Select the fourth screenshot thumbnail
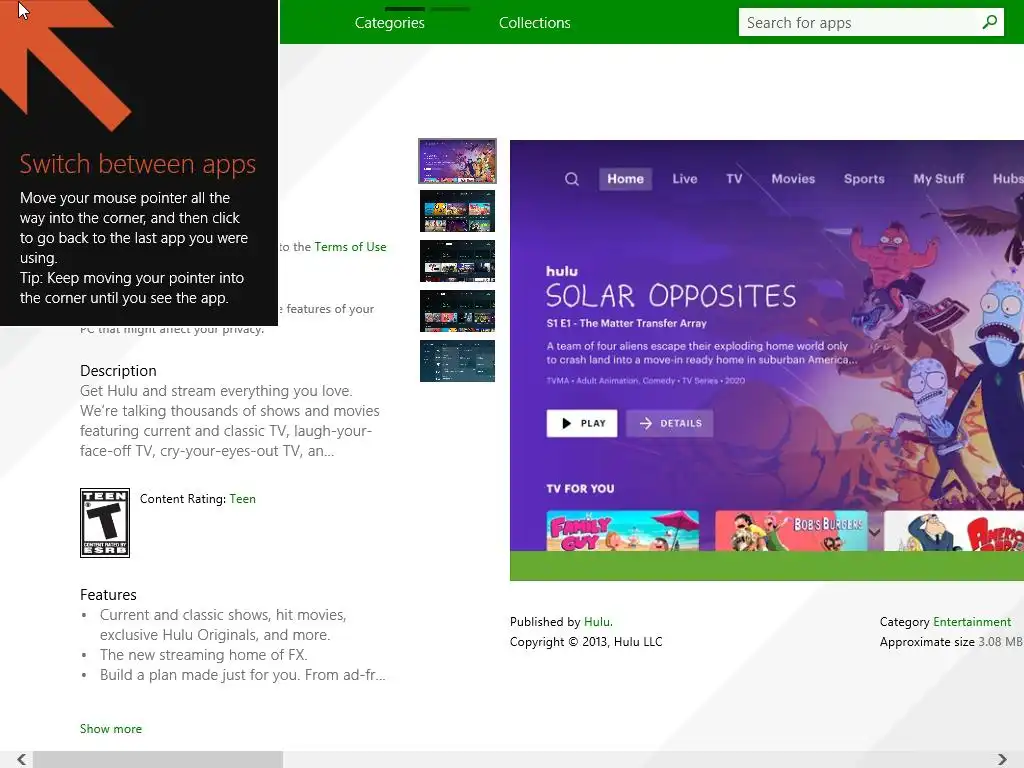 (x=457, y=311)
